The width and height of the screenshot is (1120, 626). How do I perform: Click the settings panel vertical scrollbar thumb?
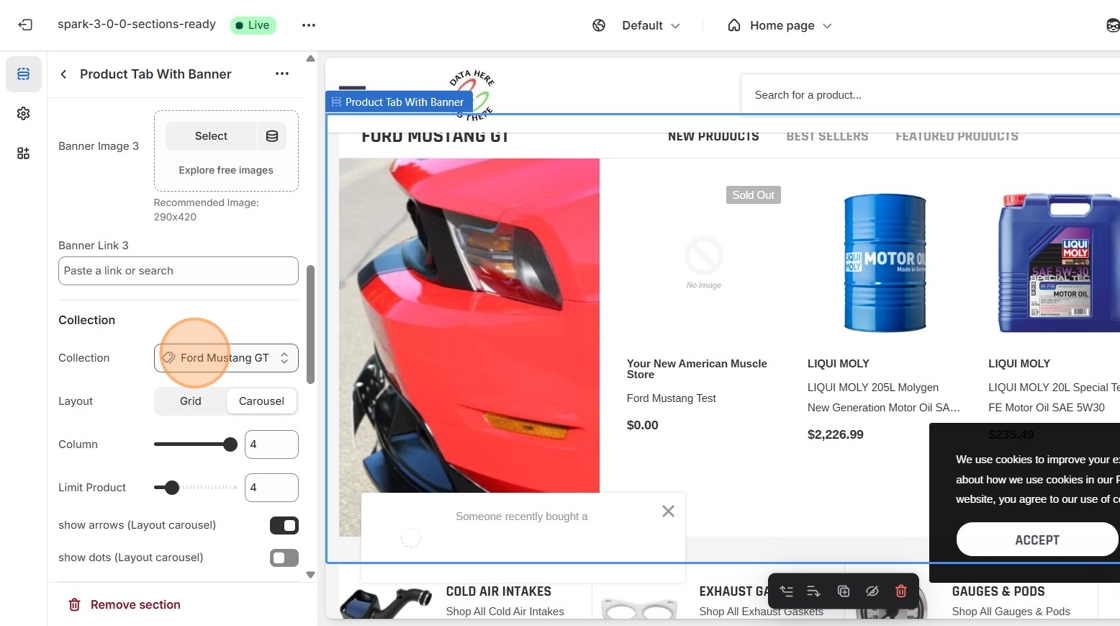310,324
